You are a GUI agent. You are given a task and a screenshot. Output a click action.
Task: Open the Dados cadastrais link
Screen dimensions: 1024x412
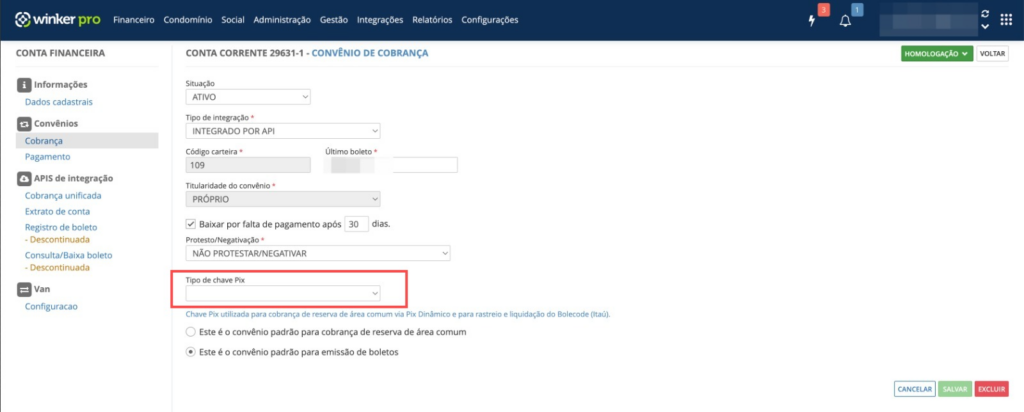click(x=59, y=102)
